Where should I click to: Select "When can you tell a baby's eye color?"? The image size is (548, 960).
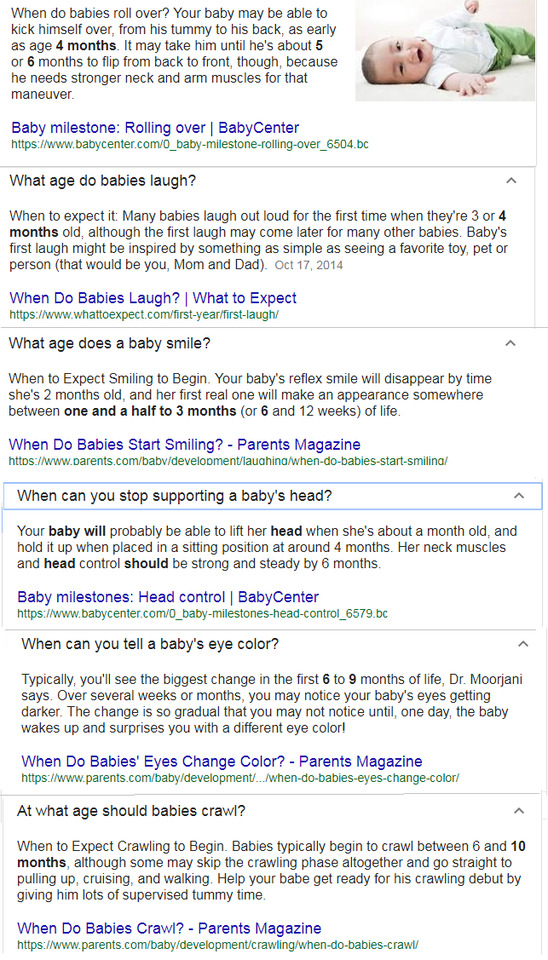pos(150,644)
